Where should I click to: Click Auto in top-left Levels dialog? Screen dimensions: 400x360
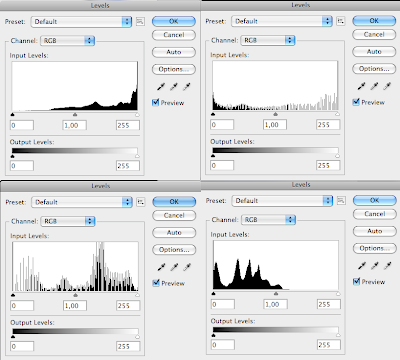(x=174, y=52)
